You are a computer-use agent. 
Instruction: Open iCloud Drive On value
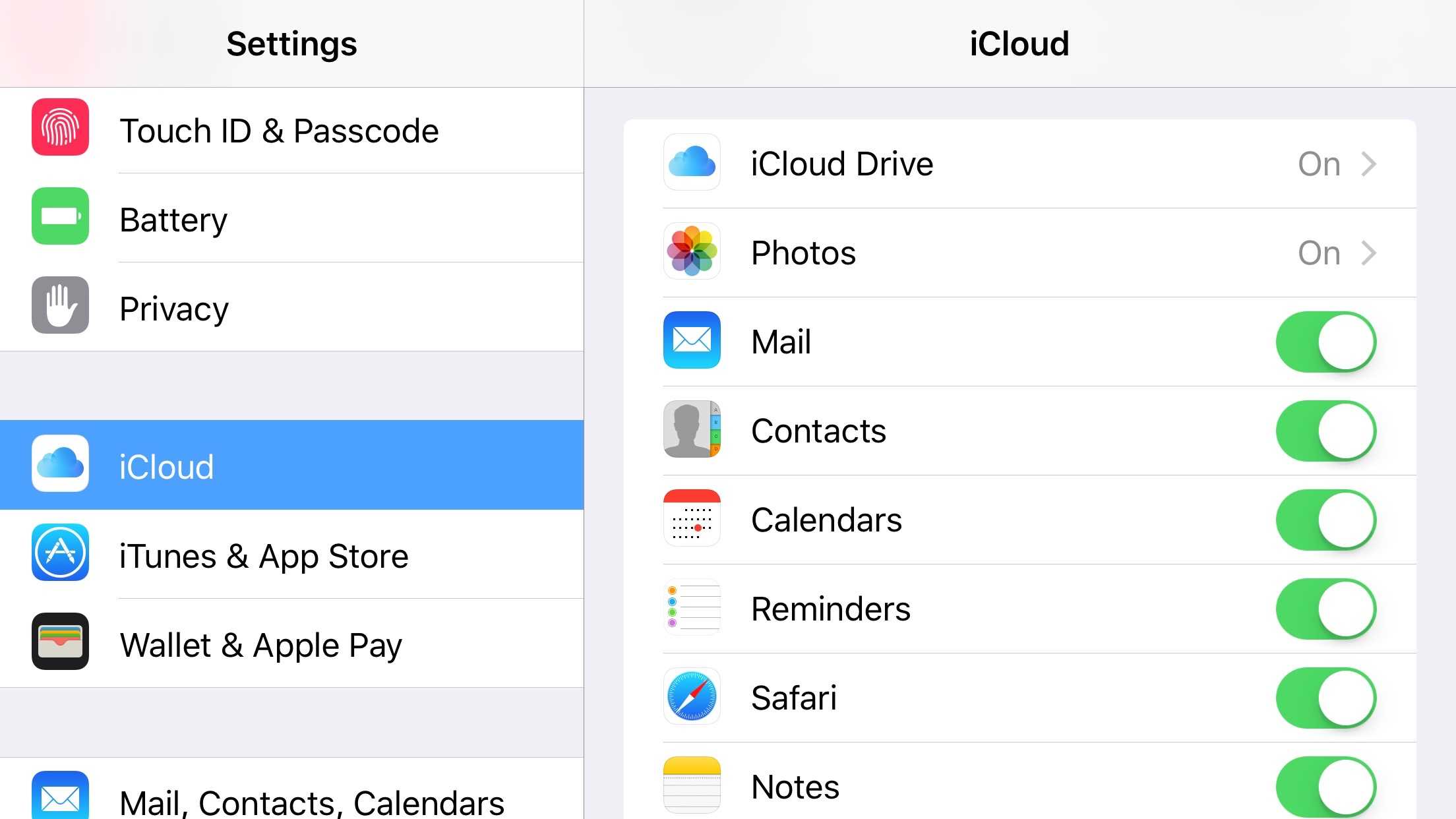point(1319,164)
